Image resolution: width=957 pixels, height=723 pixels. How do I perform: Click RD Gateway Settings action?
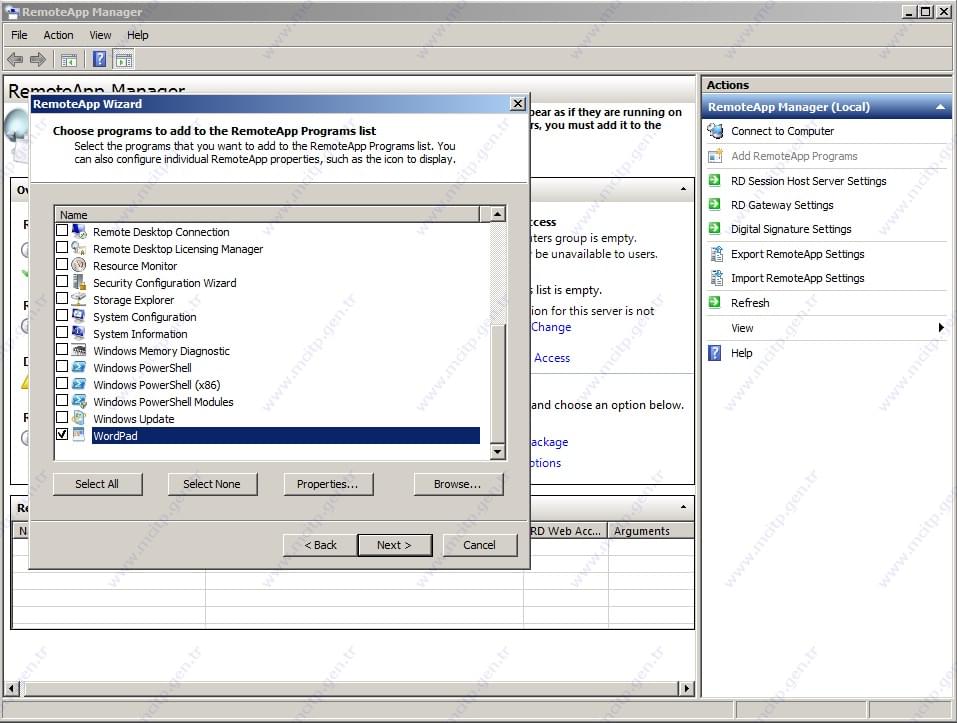pos(782,205)
